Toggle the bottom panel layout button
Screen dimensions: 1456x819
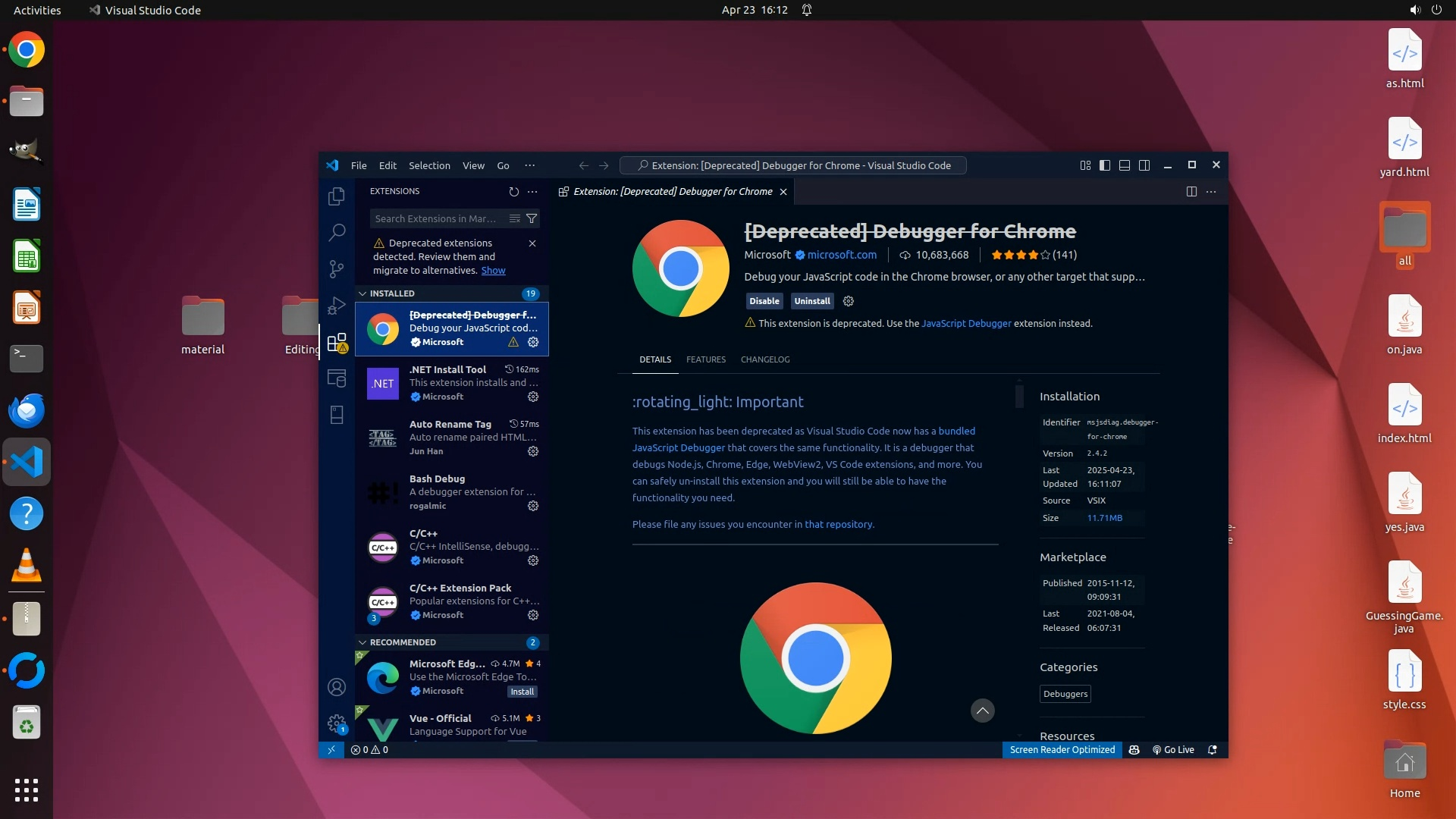[1125, 165]
